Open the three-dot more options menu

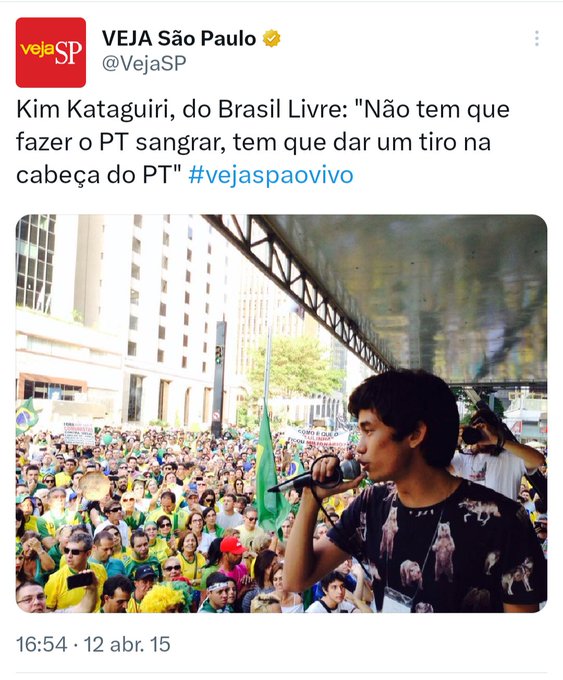[537, 38]
